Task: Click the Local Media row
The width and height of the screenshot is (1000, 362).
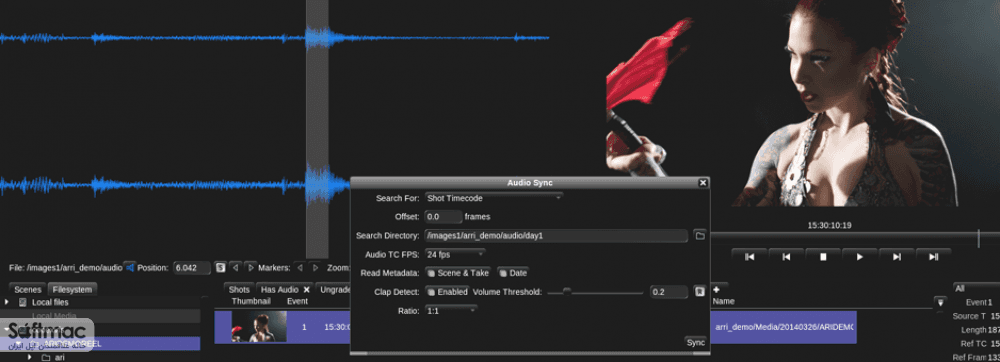Action: 100,315
